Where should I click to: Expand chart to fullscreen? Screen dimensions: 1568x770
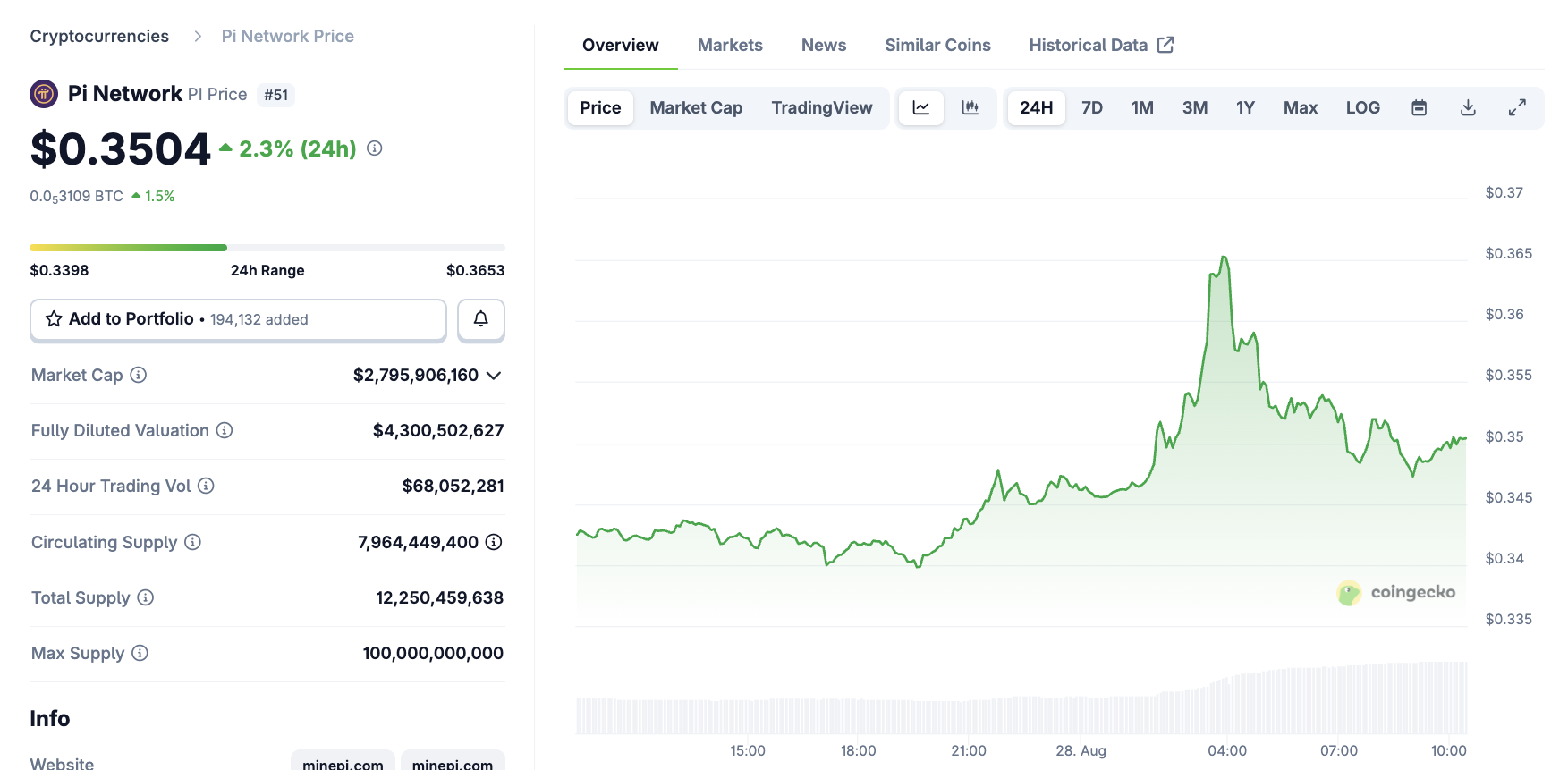click(x=1517, y=108)
